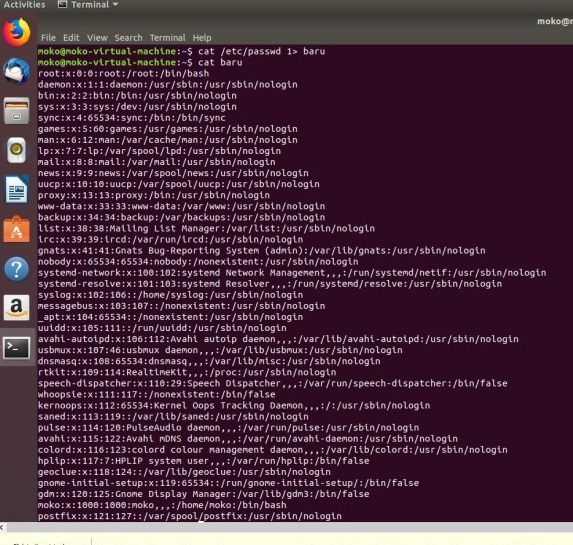Viewport: 573px width, 545px height.
Task: Open the Activities overview
Action: 24,5
